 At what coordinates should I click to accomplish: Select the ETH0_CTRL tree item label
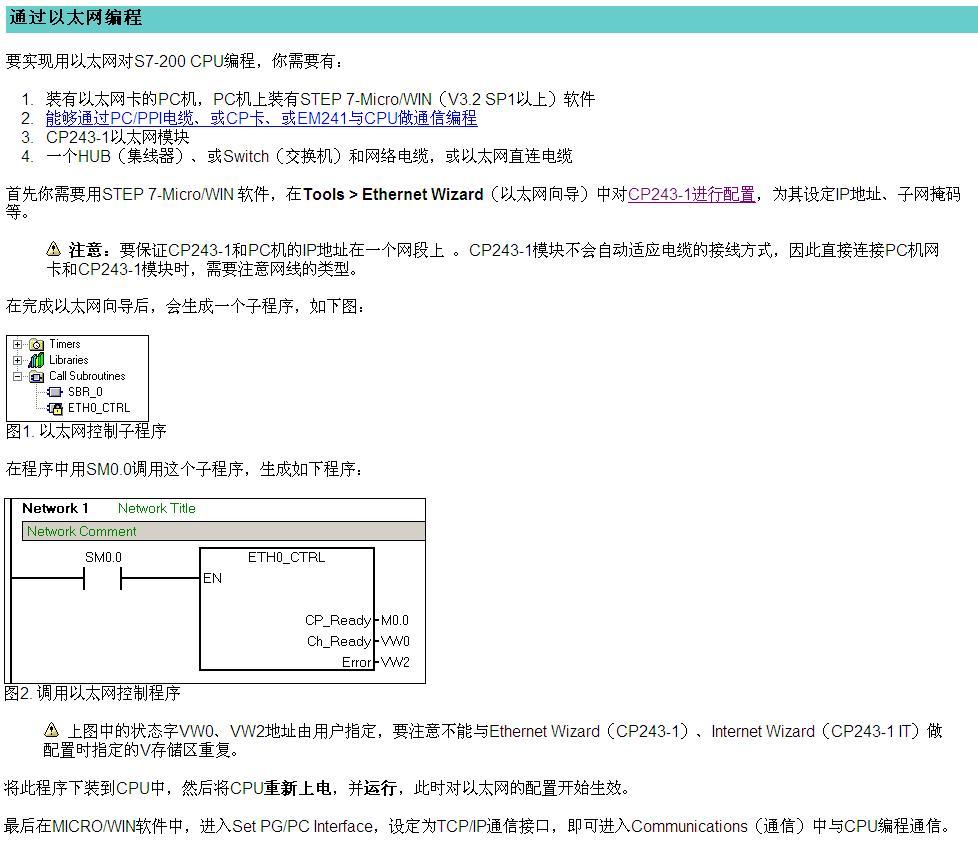[98, 408]
